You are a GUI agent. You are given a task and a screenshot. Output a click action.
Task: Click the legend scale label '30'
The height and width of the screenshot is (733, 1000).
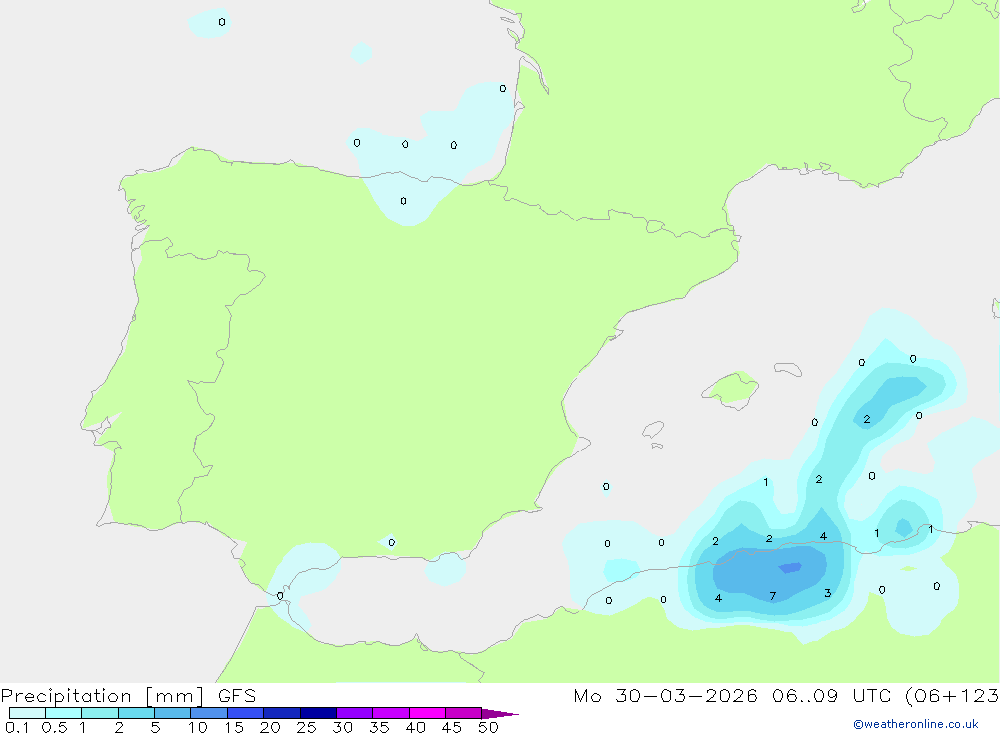[342, 727]
